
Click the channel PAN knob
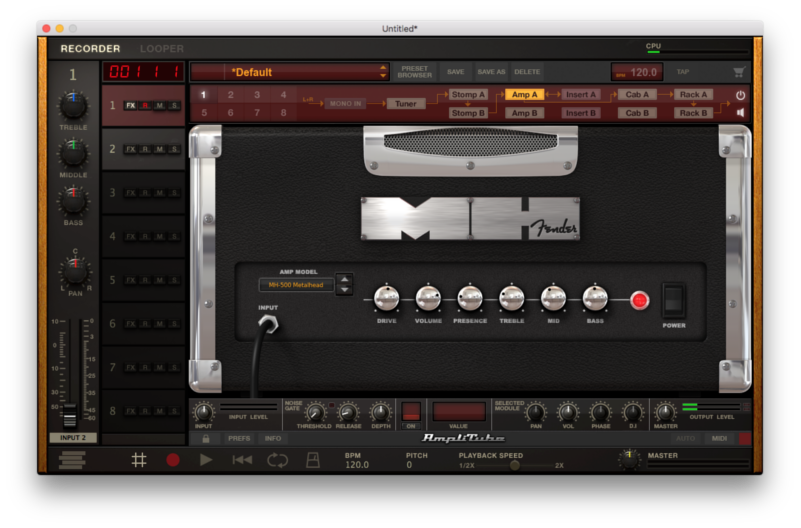click(76, 271)
